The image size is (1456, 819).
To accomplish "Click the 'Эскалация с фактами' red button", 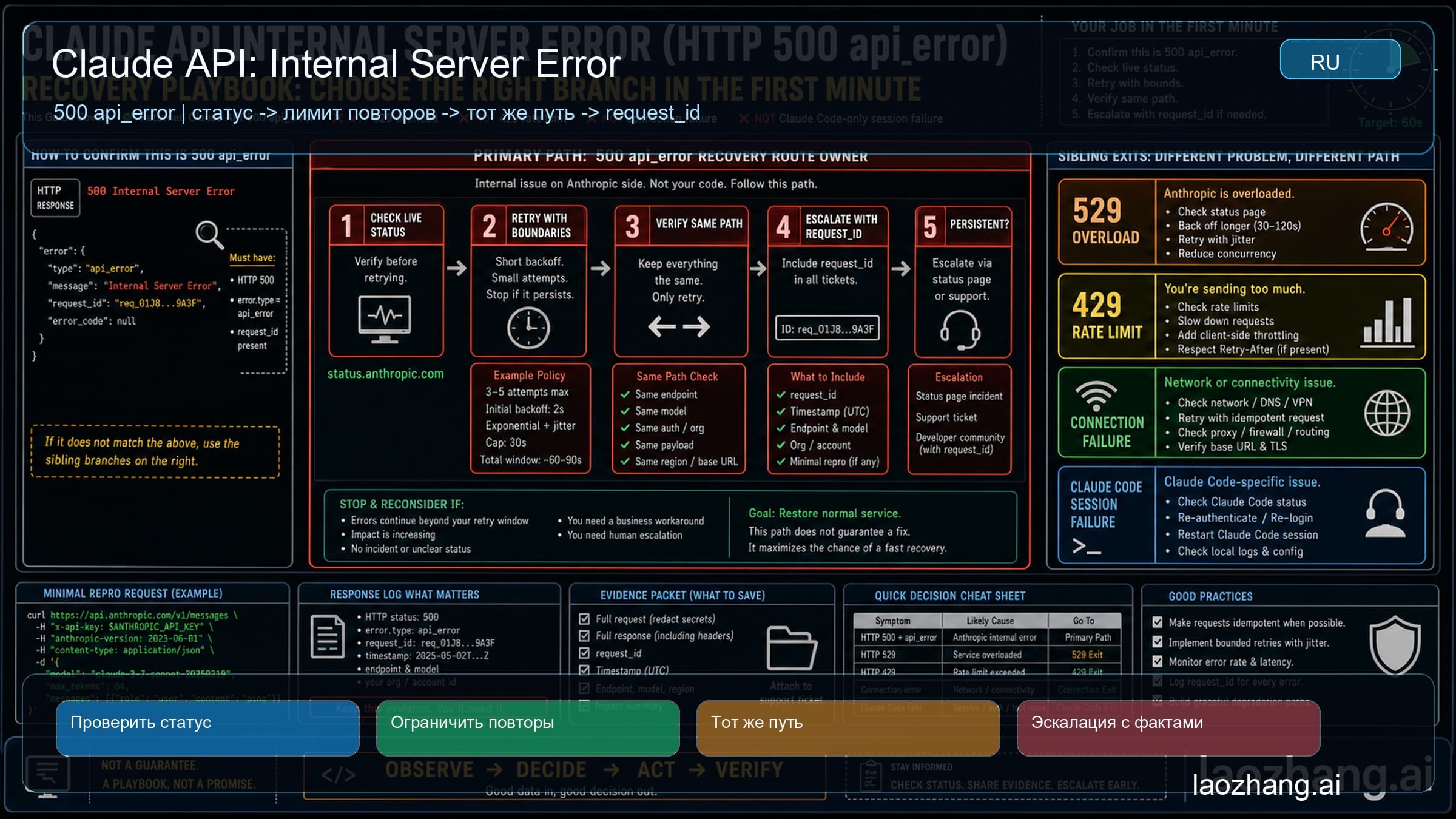I will click(1168, 728).
